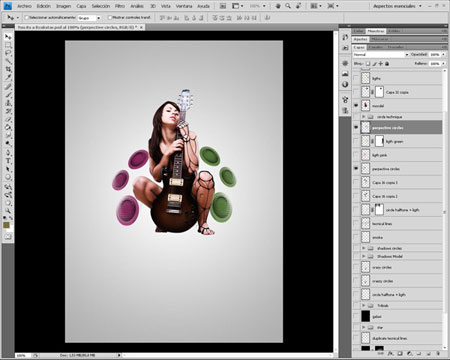Select the Type (T) tool
The image size is (450, 360).
(8, 161)
